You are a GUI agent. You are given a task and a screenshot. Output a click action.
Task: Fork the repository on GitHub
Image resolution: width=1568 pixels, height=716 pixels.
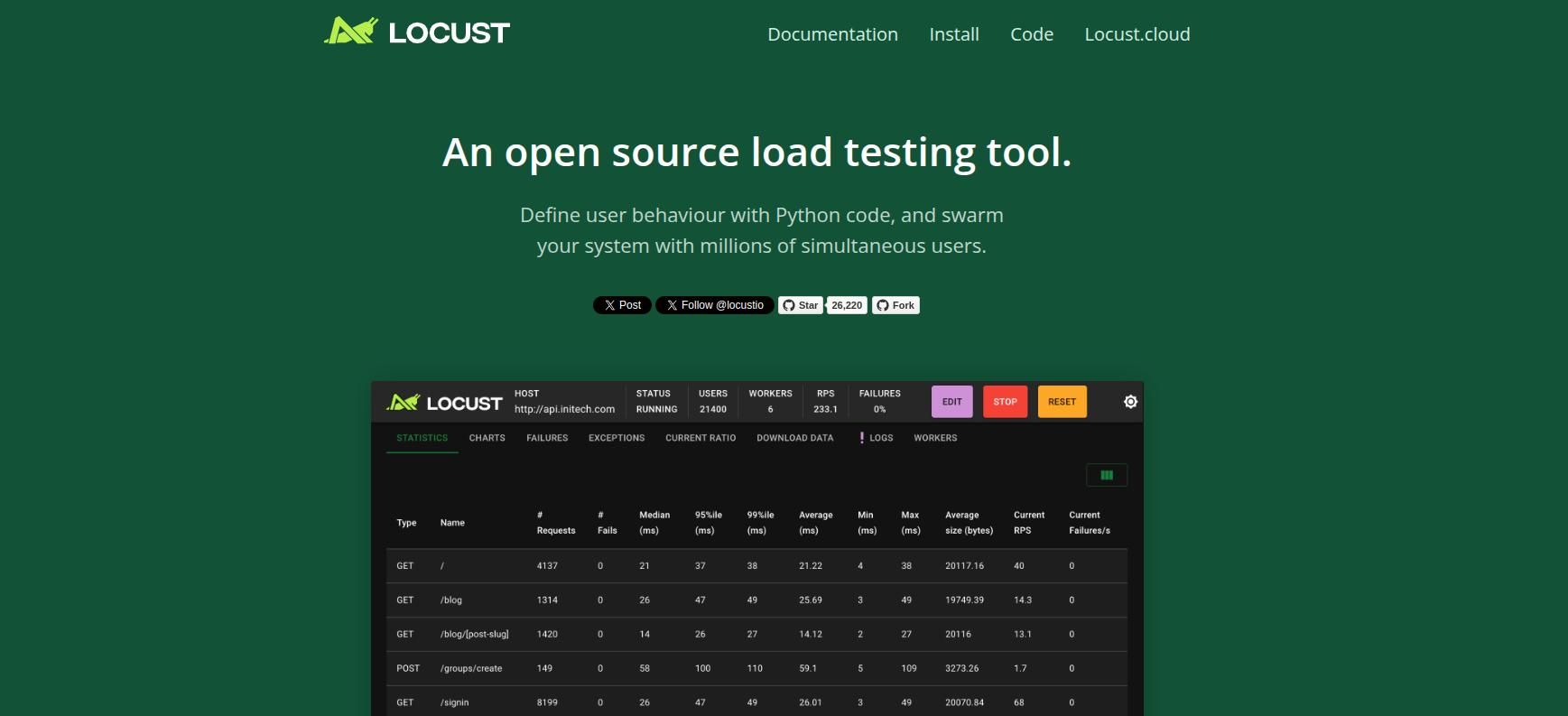[895, 305]
